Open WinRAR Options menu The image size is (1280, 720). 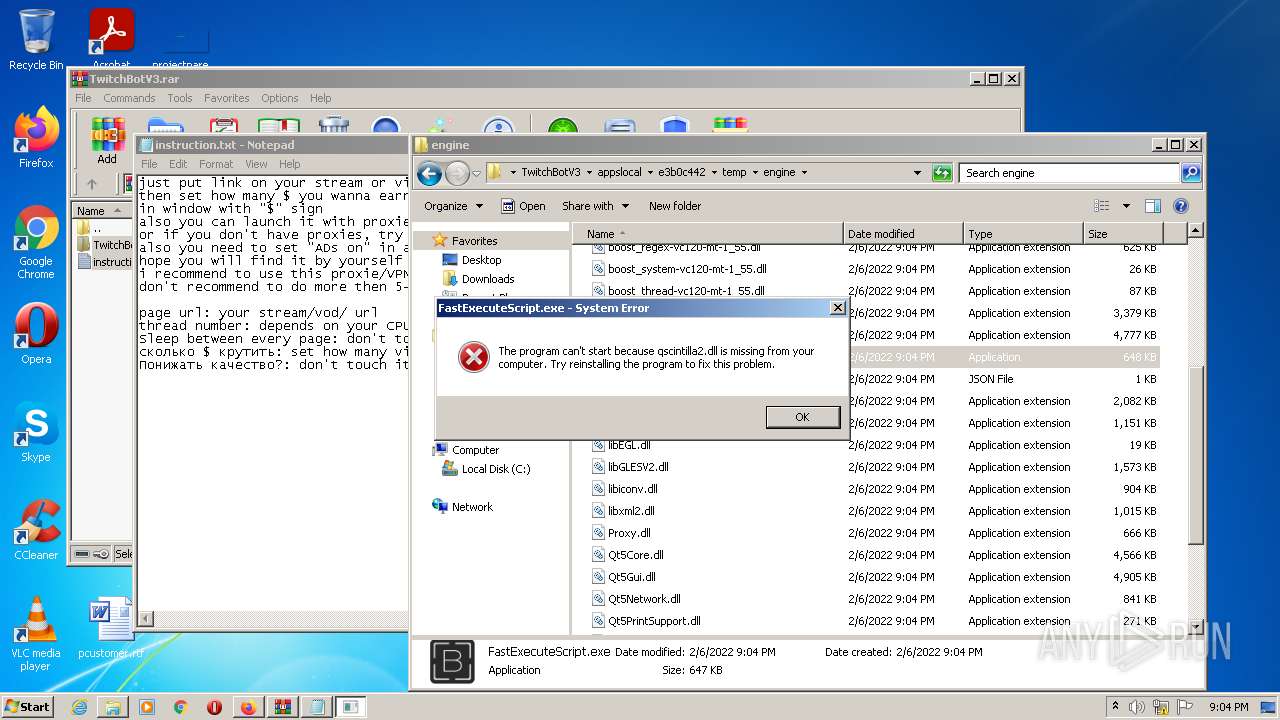coord(280,98)
